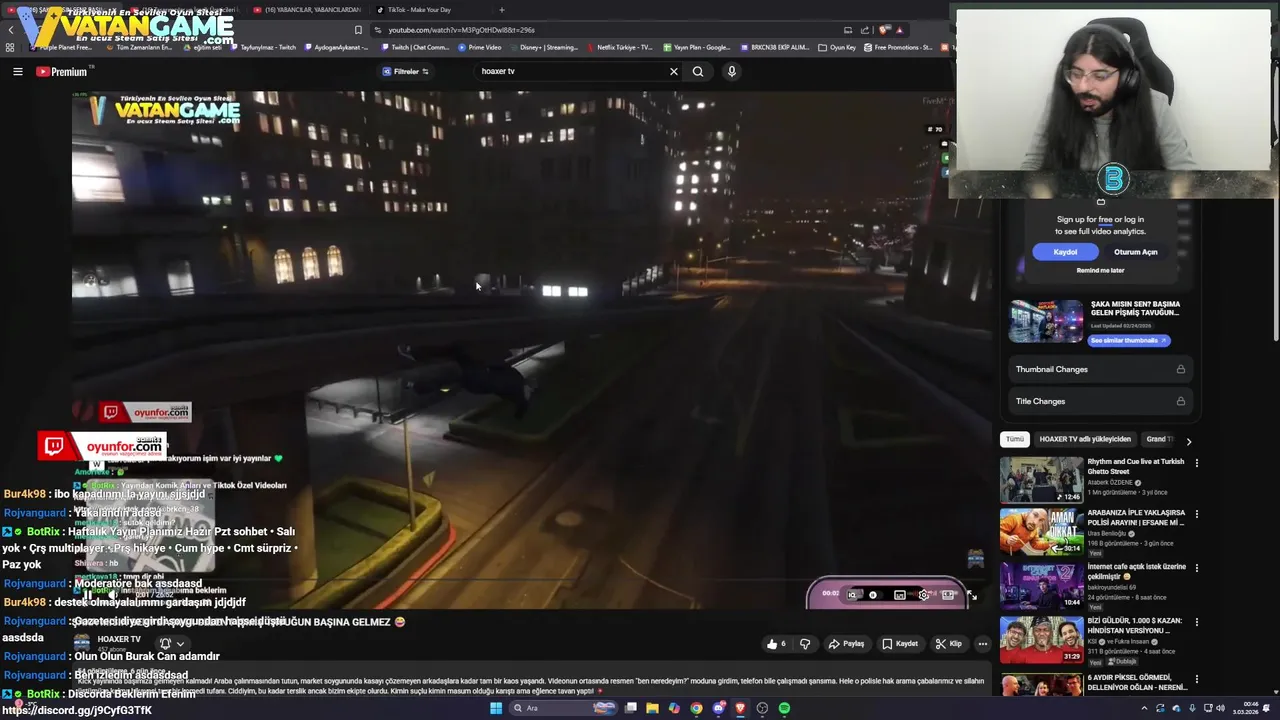Open the YouTube hamburger guide menu
The width and height of the screenshot is (1280, 720).
point(17,71)
